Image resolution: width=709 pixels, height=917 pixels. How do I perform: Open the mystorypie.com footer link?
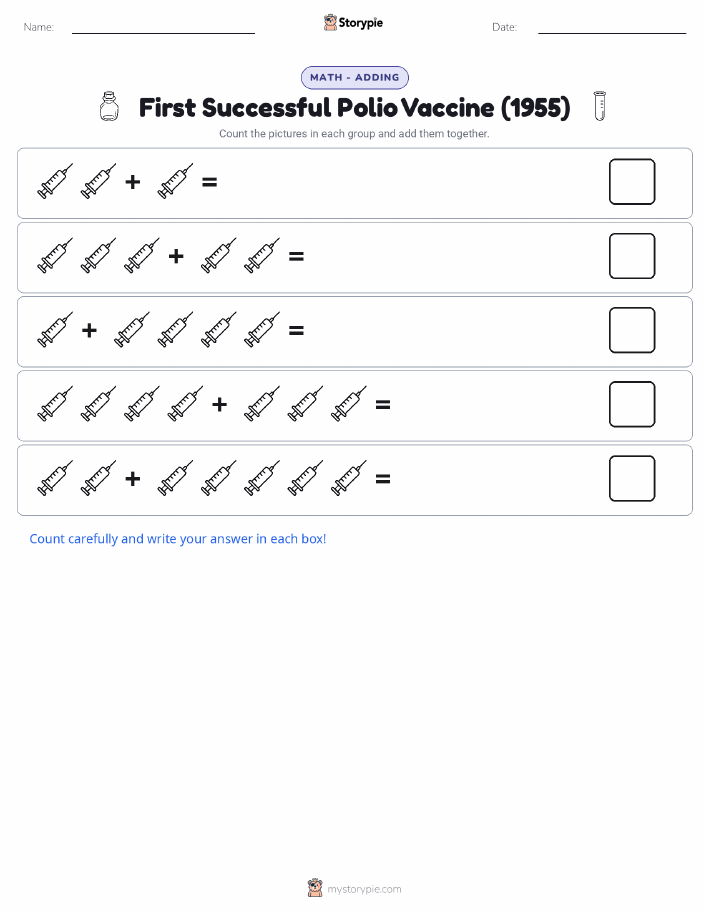(x=364, y=889)
